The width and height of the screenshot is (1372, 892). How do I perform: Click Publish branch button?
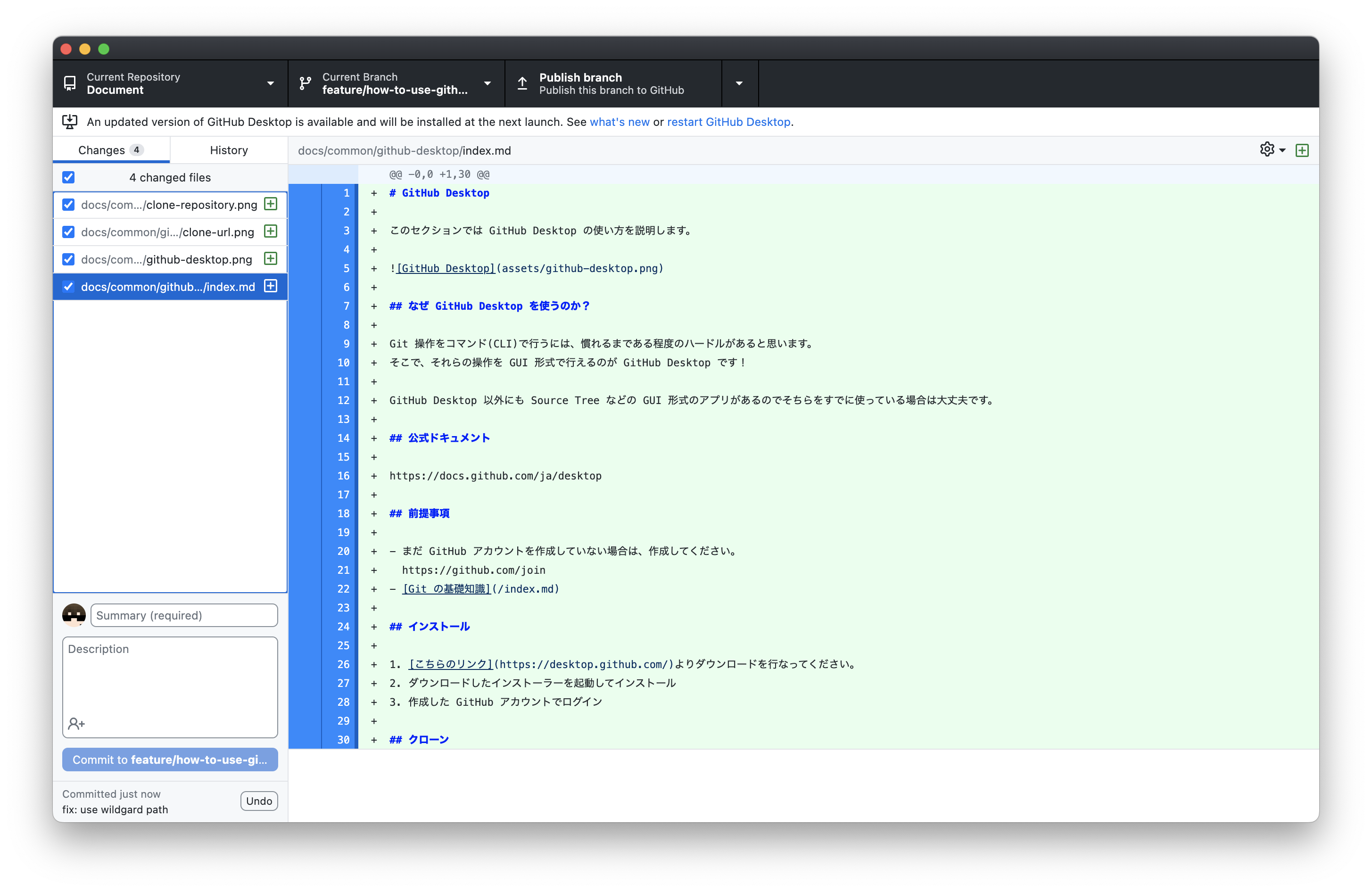coord(613,83)
